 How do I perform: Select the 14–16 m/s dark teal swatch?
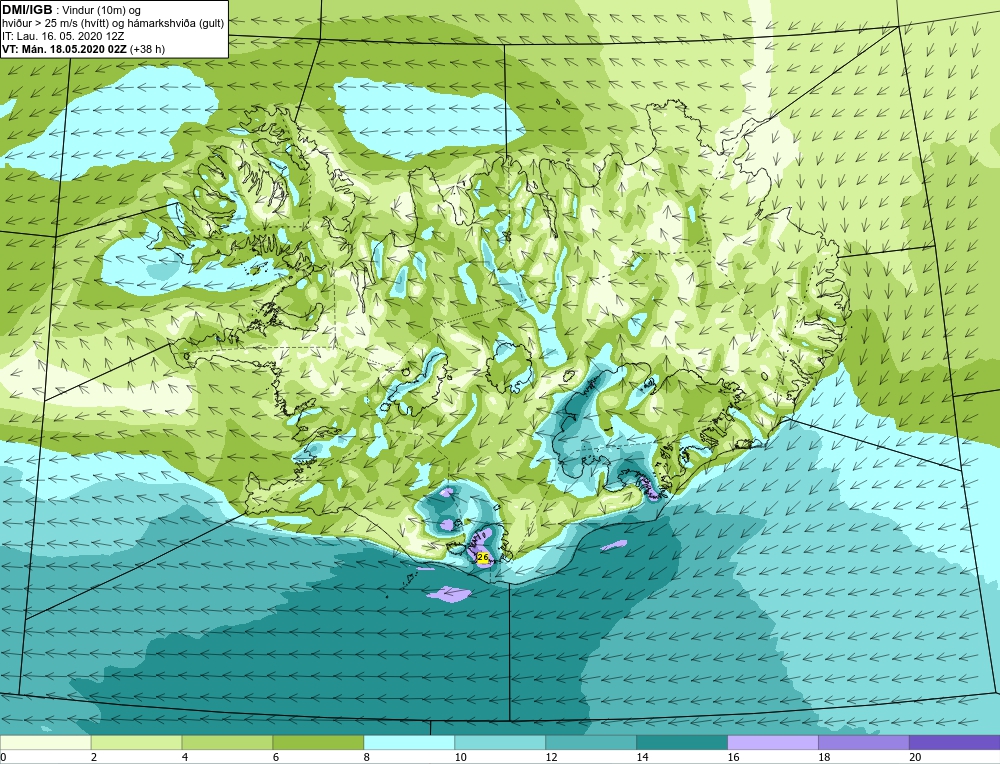[682, 742]
